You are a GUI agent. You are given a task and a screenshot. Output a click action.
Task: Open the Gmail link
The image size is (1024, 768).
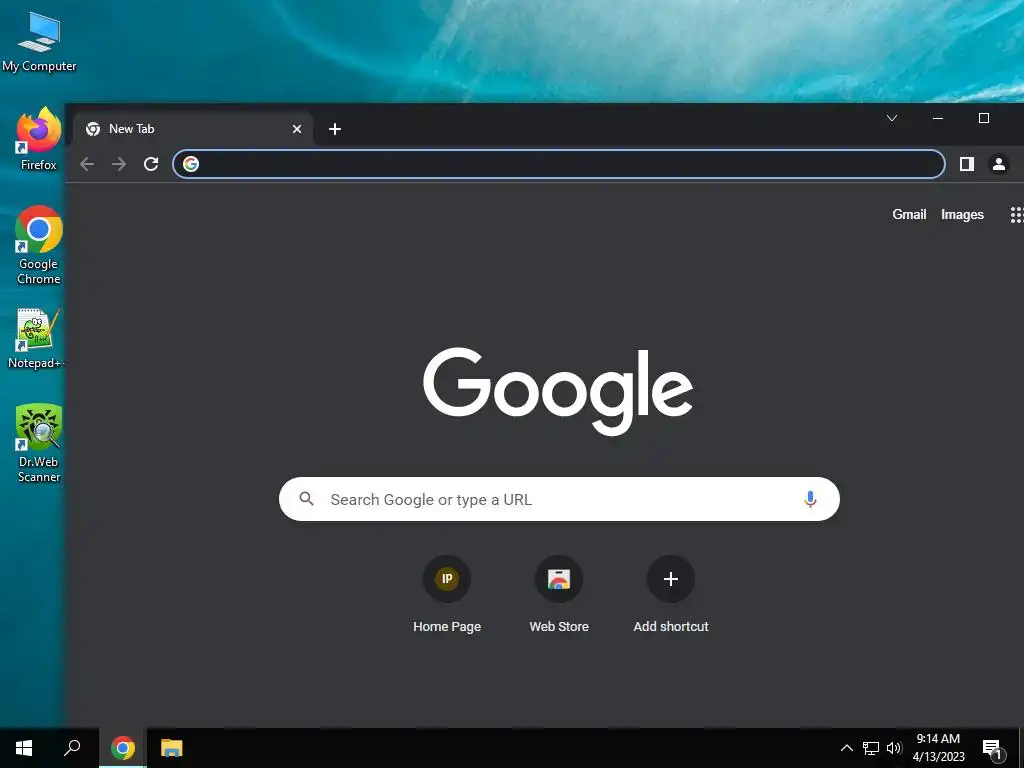click(909, 214)
